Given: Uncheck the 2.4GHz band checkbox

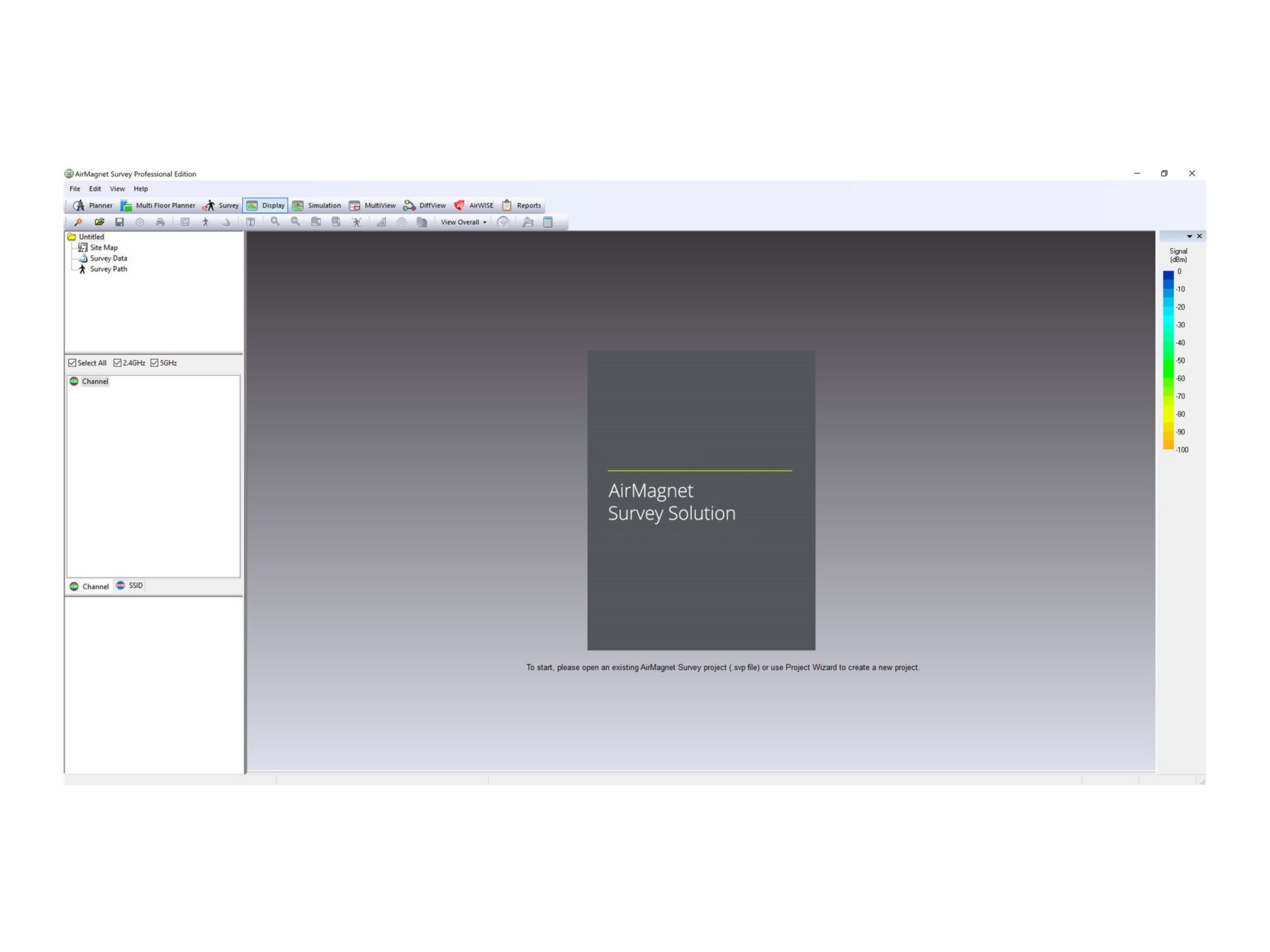Looking at the screenshot, I should 118,363.
